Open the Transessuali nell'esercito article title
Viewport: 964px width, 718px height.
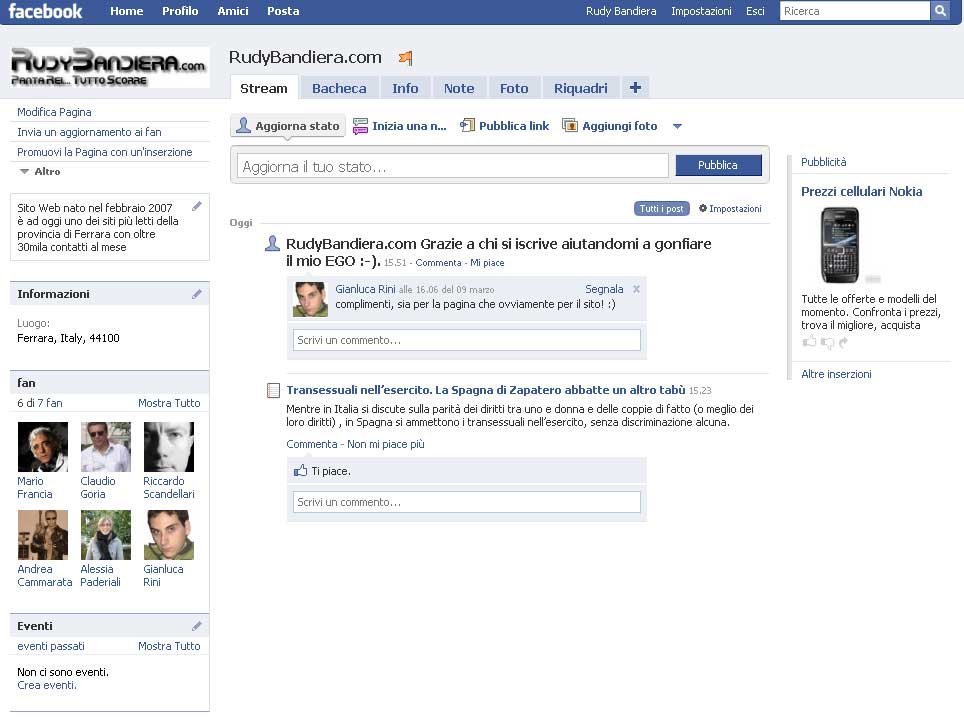[x=486, y=390]
